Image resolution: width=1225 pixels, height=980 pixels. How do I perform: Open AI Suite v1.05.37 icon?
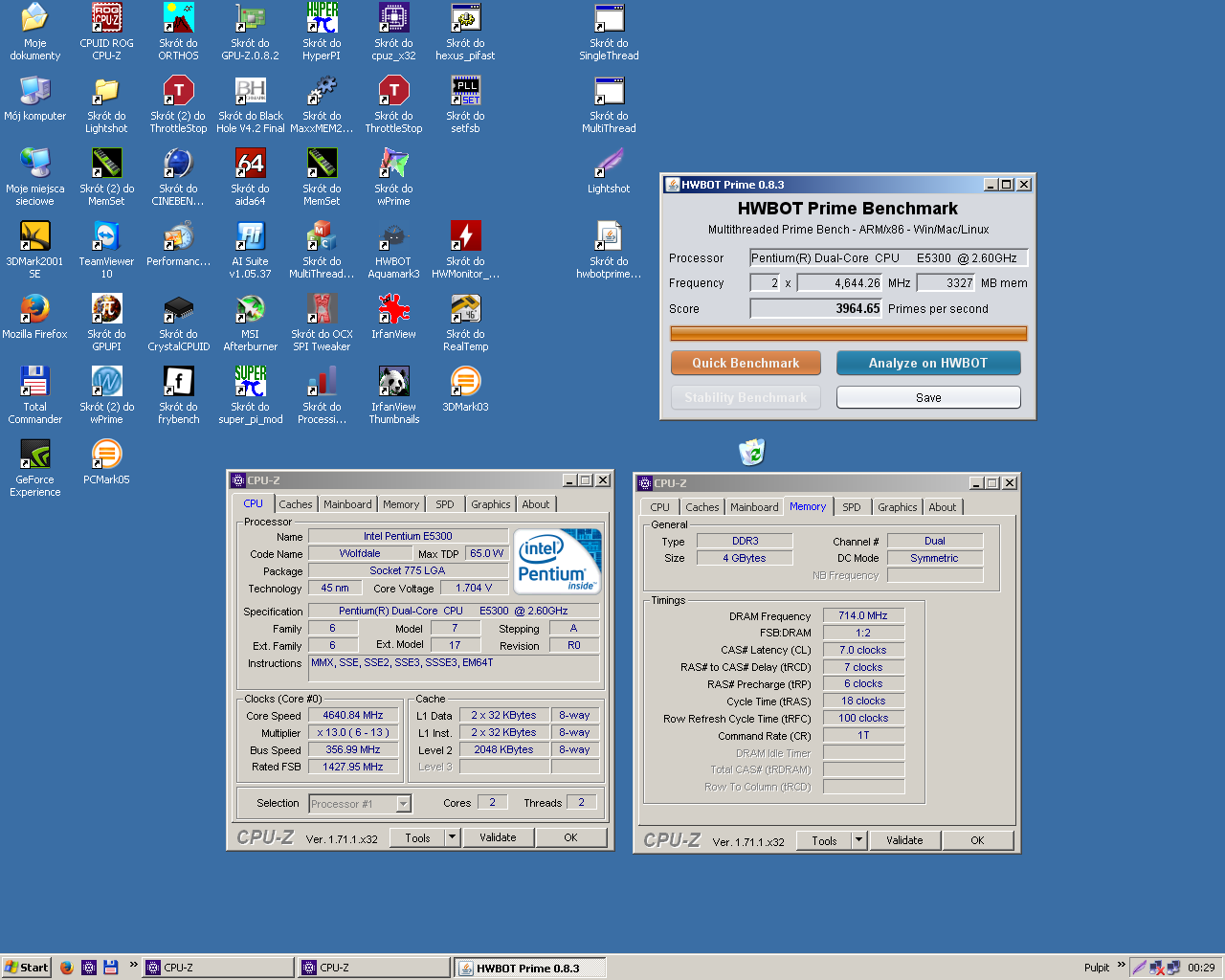tap(250, 250)
